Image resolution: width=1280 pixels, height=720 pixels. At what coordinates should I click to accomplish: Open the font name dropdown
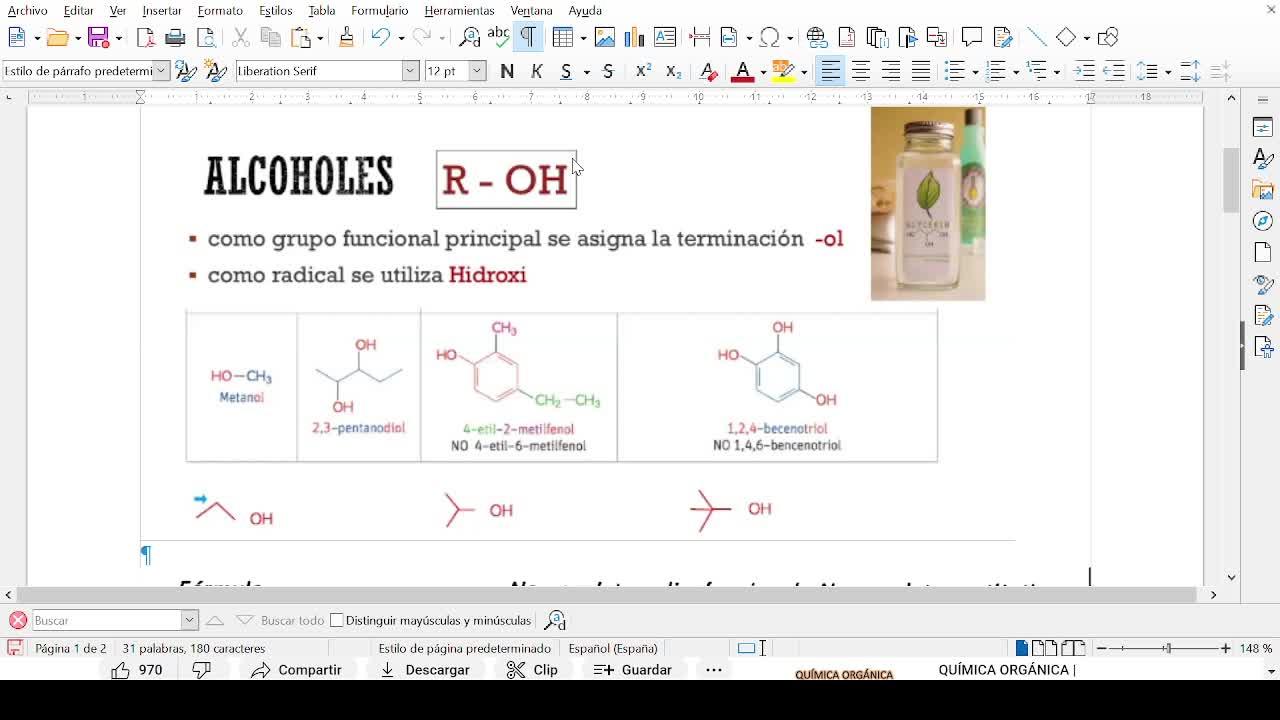(x=410, y=71)
